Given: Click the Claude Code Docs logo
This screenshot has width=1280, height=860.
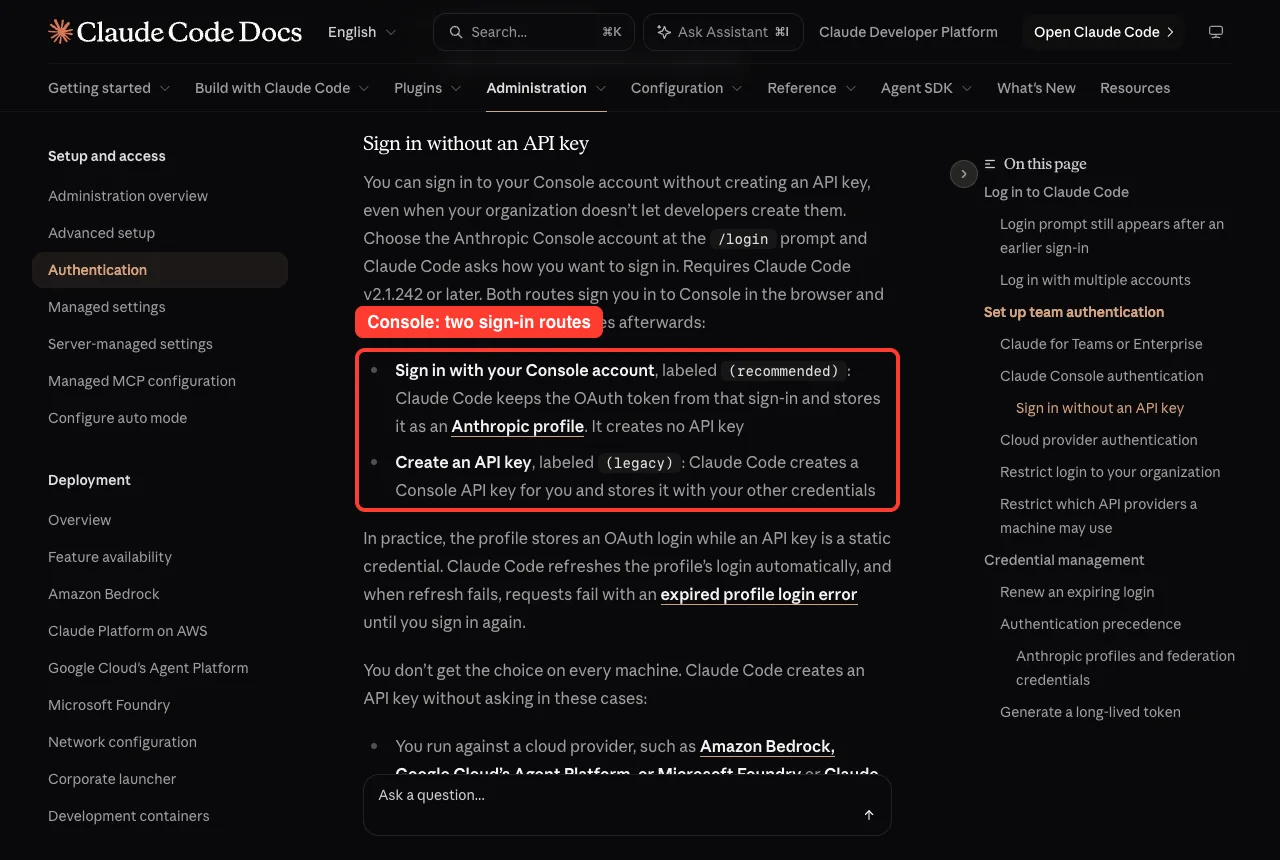Looking at the screenshot, I should (x=175, y=32).
